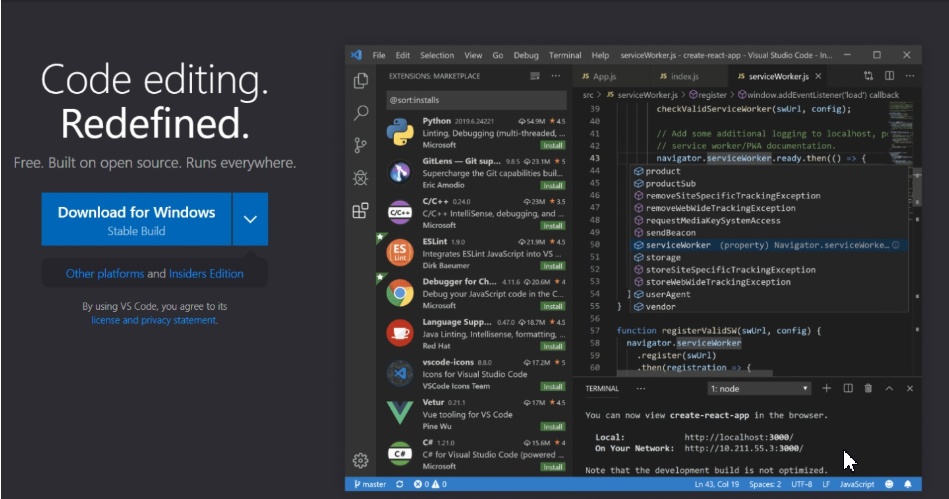Viewport: 949px width, 499px height.
Task: Open the Selection menu
Action: click(x=437, y=55)
